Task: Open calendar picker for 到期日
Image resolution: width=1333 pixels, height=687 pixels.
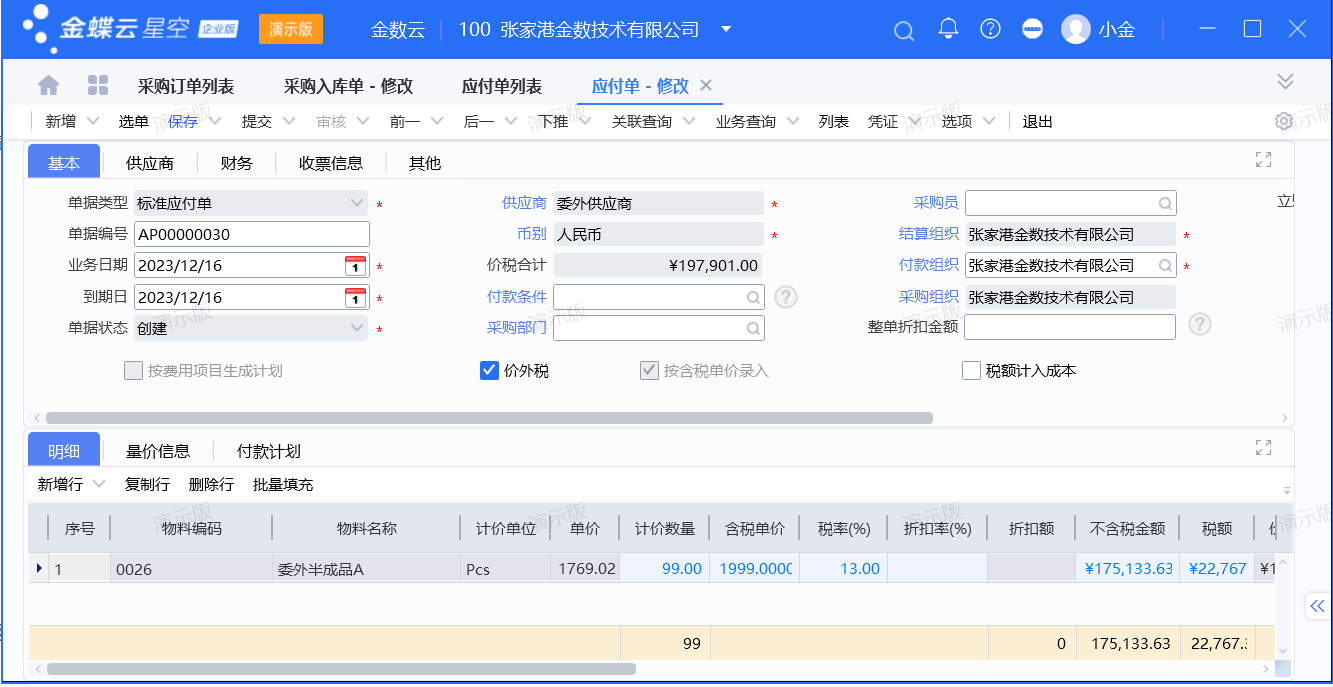Action: tap(355, 298)
